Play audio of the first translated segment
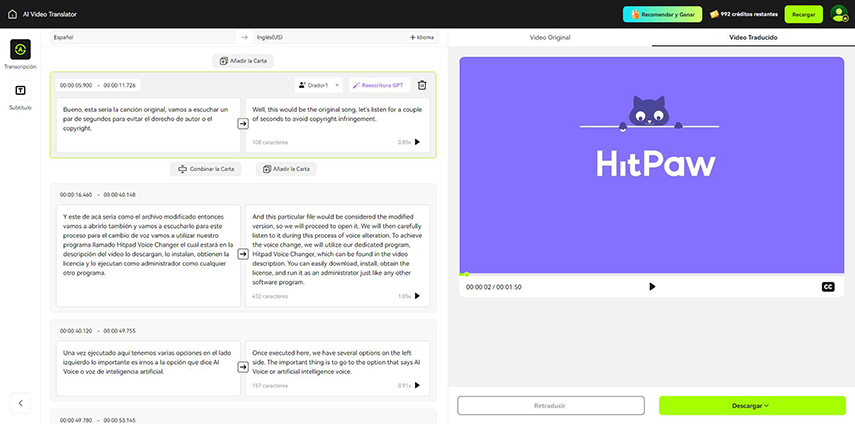Image resolution: width=855 pixels, height=424 pixels. pos(418,142)
